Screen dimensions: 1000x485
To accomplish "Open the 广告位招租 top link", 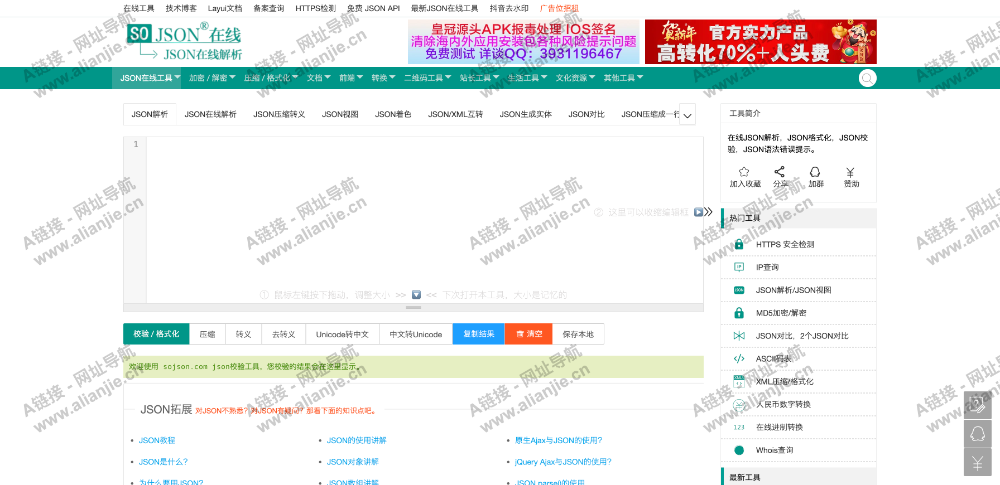I will 559,9.
